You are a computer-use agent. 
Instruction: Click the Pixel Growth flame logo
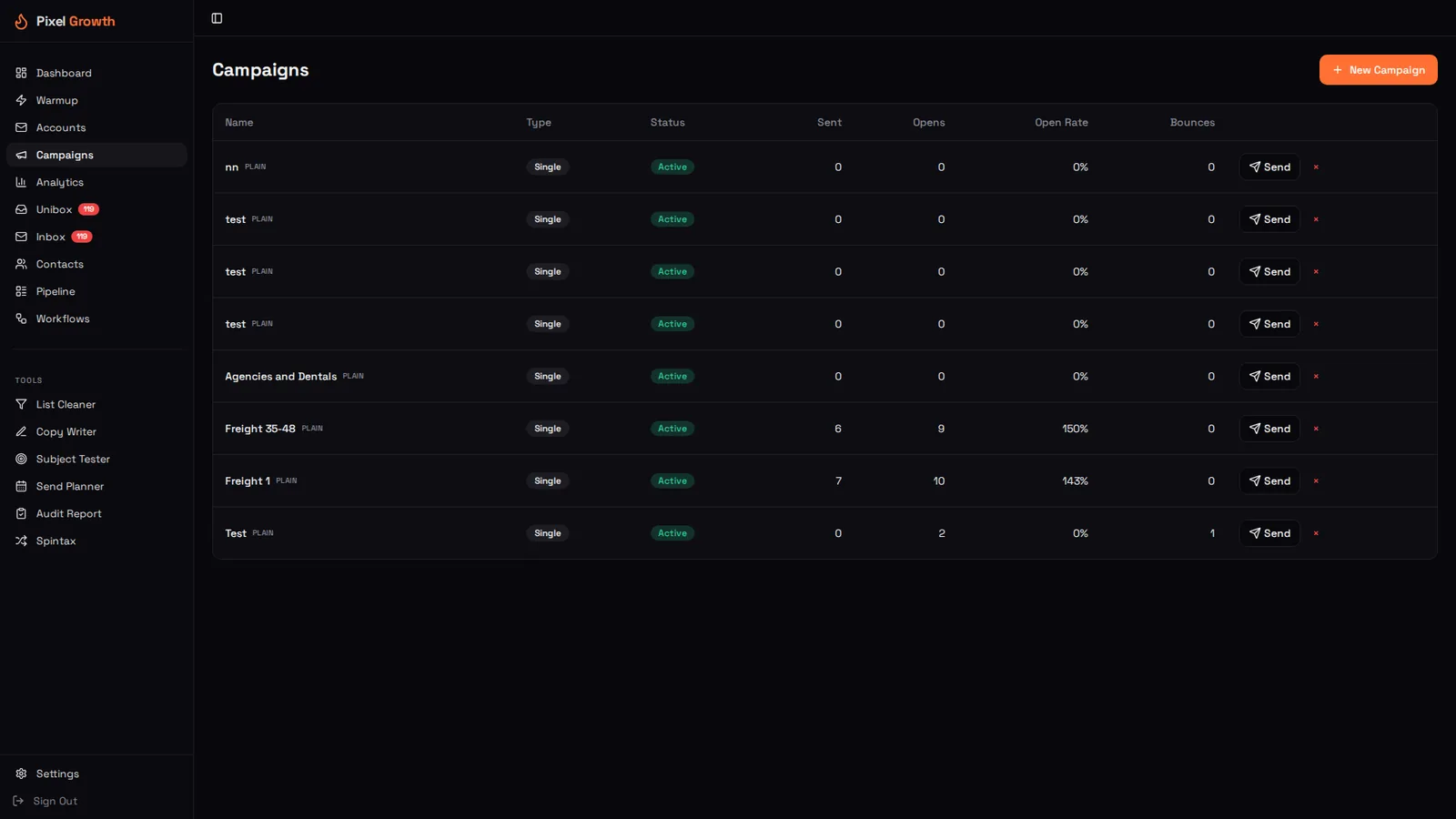coord(21,21)
